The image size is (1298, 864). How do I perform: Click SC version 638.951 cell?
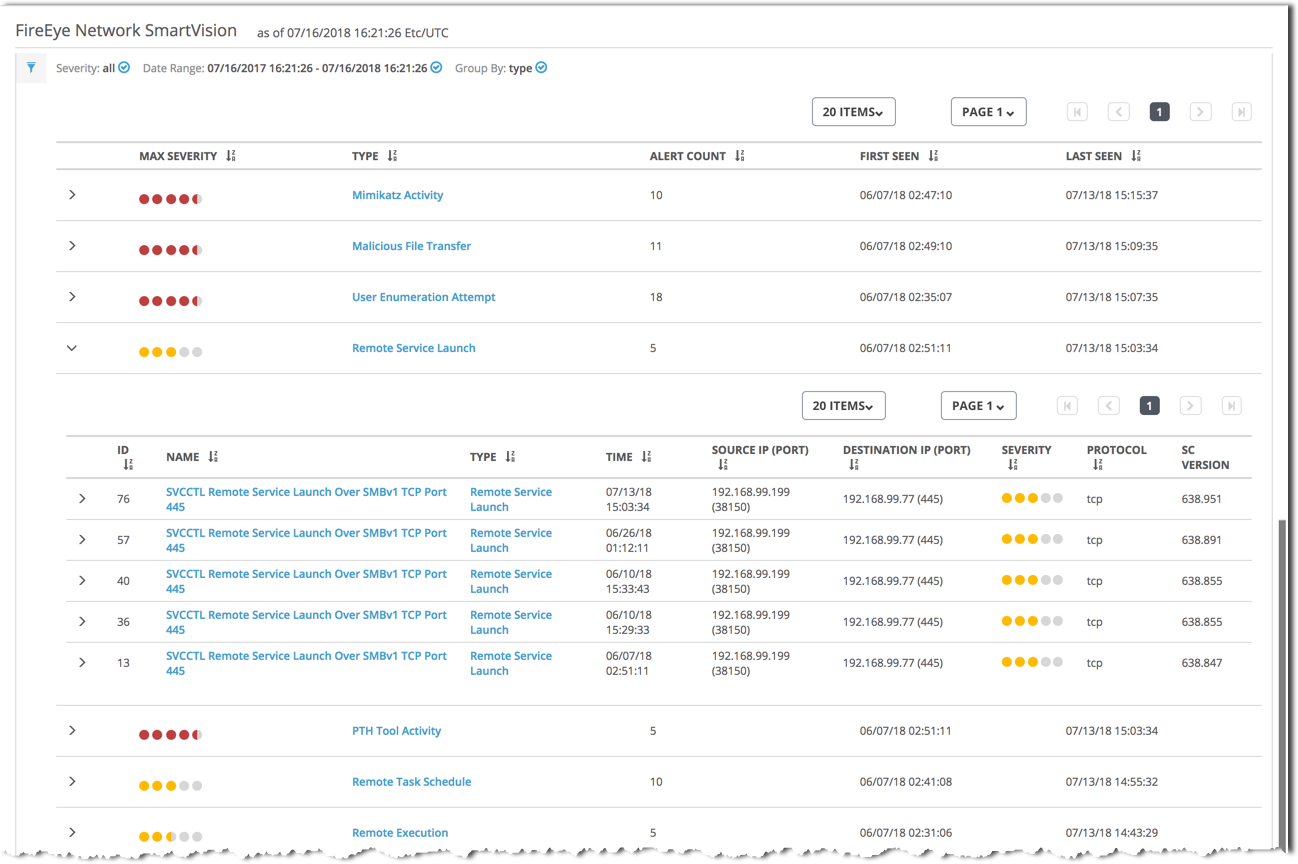click(x=1202, y=499)
